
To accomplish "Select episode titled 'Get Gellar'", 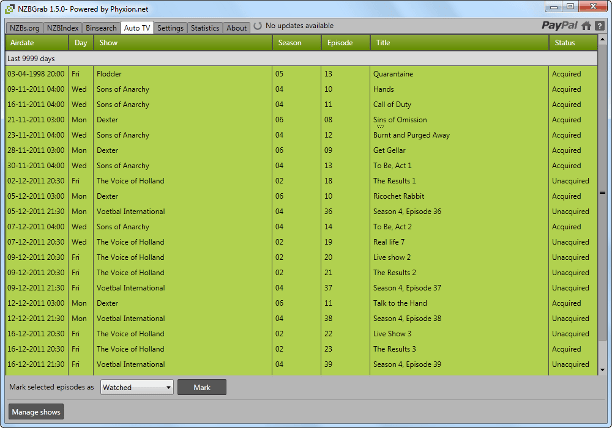I will click(x=389, y=150).
